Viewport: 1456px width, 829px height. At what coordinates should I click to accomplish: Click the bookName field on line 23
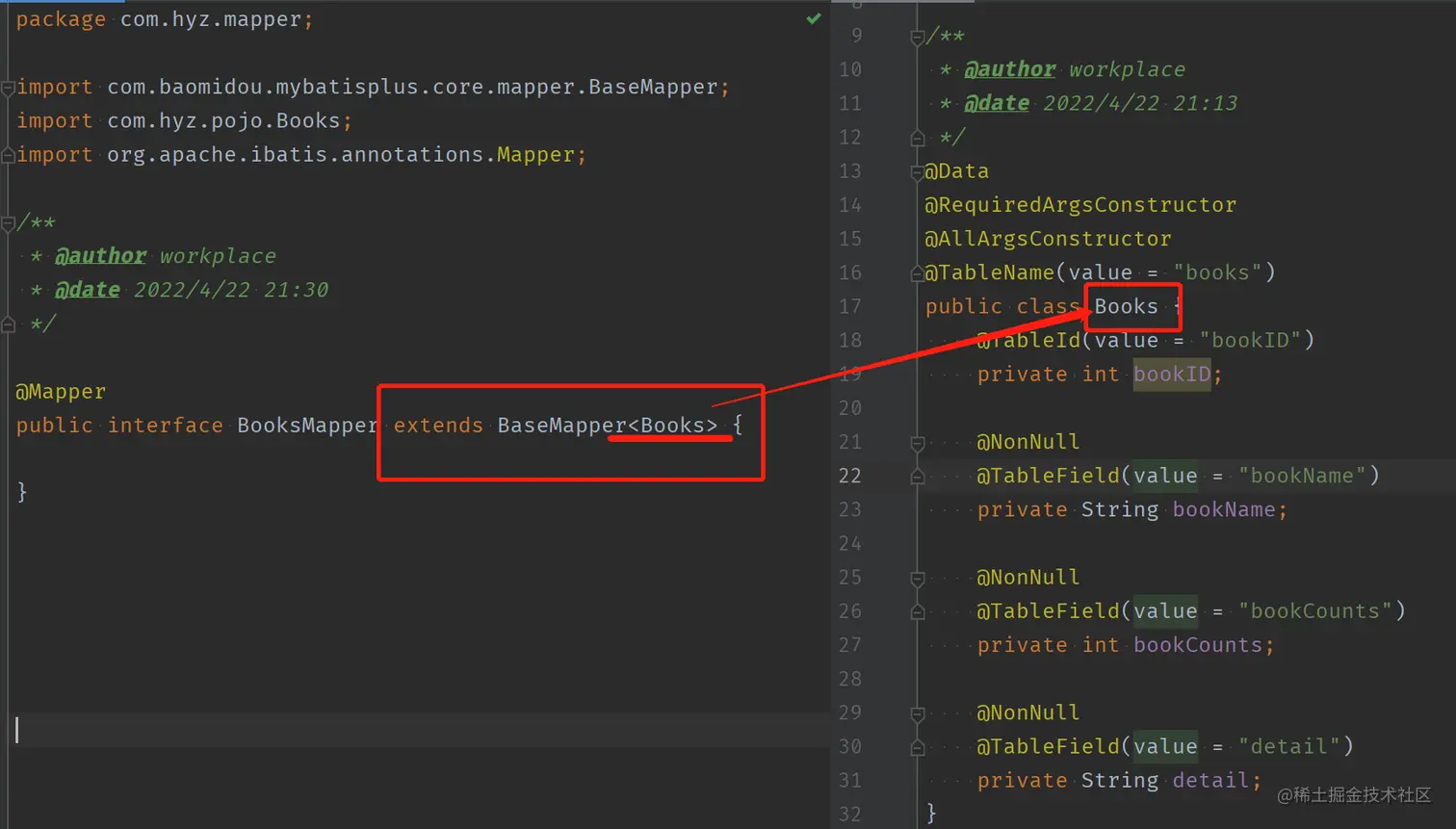click(x=1224, y=509)
